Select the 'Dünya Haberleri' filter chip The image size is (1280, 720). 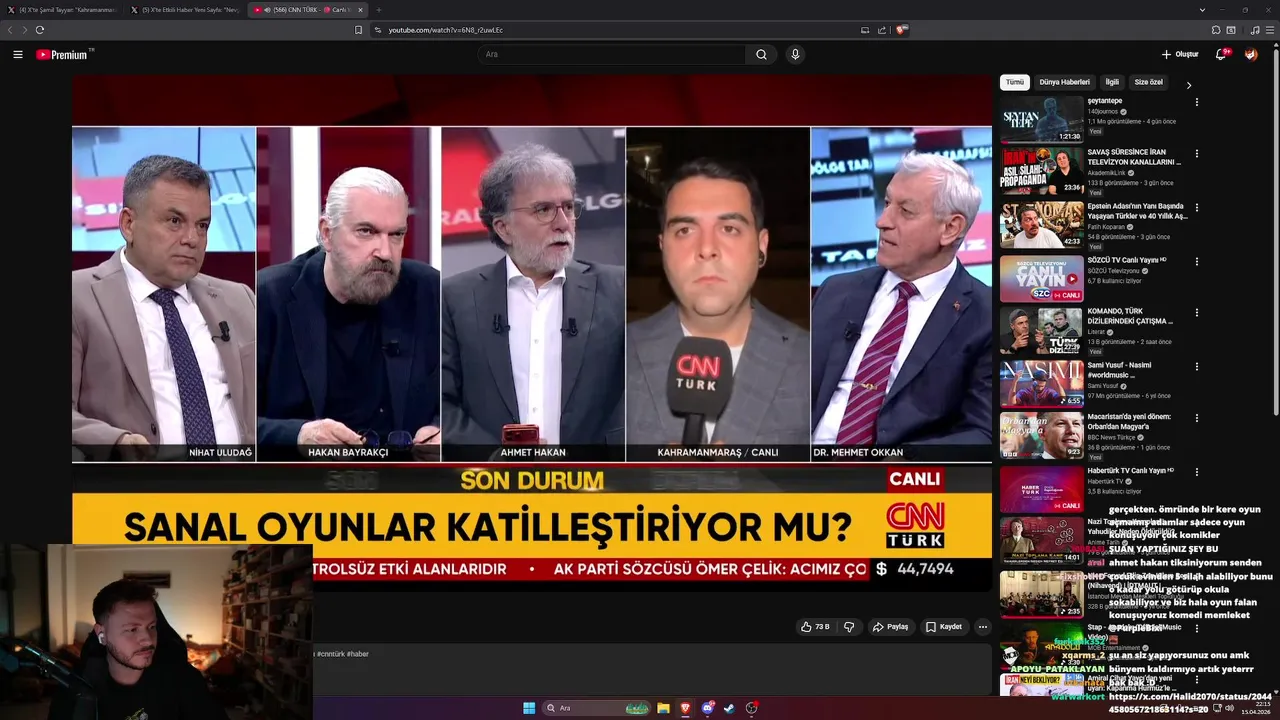click(x=1064, y=82)
